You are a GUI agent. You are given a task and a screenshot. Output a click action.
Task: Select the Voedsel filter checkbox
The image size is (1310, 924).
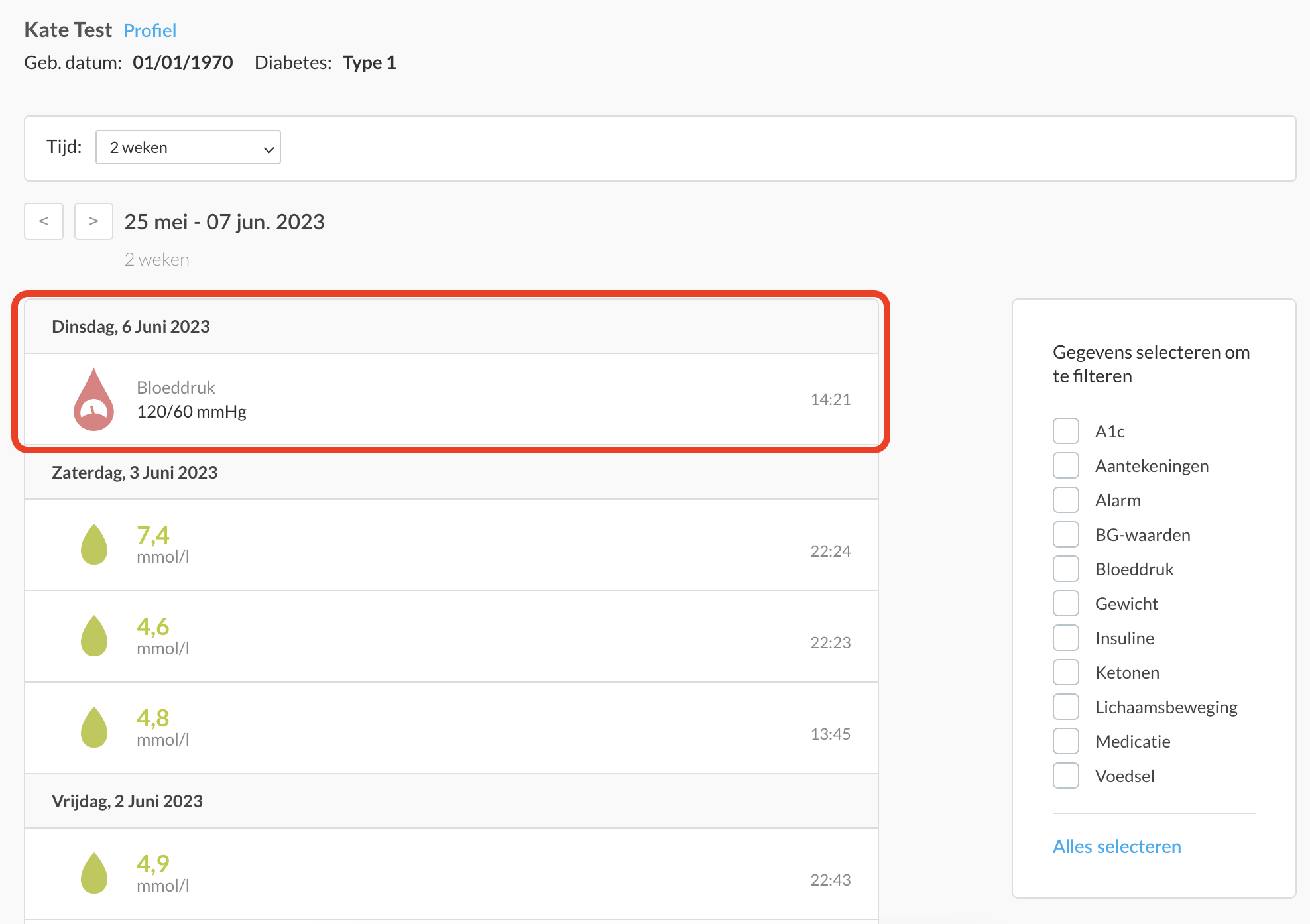(1066, 776)
